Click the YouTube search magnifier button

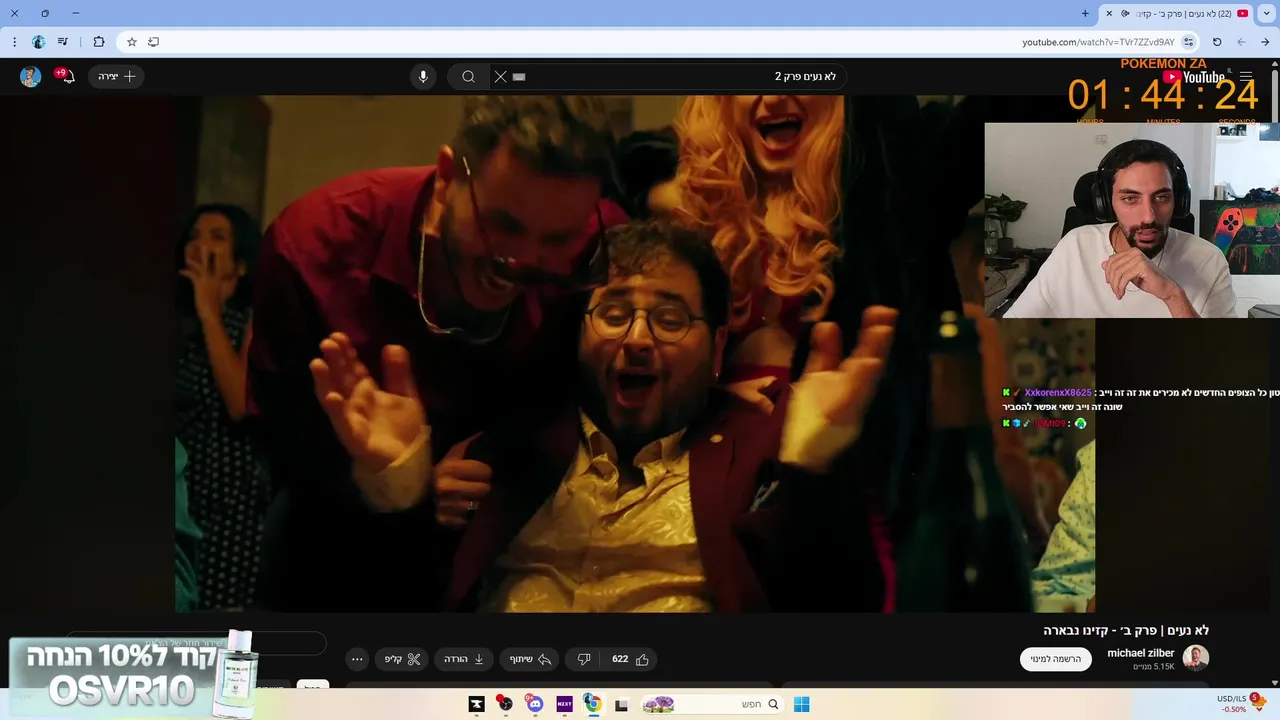tap(468, 76)
